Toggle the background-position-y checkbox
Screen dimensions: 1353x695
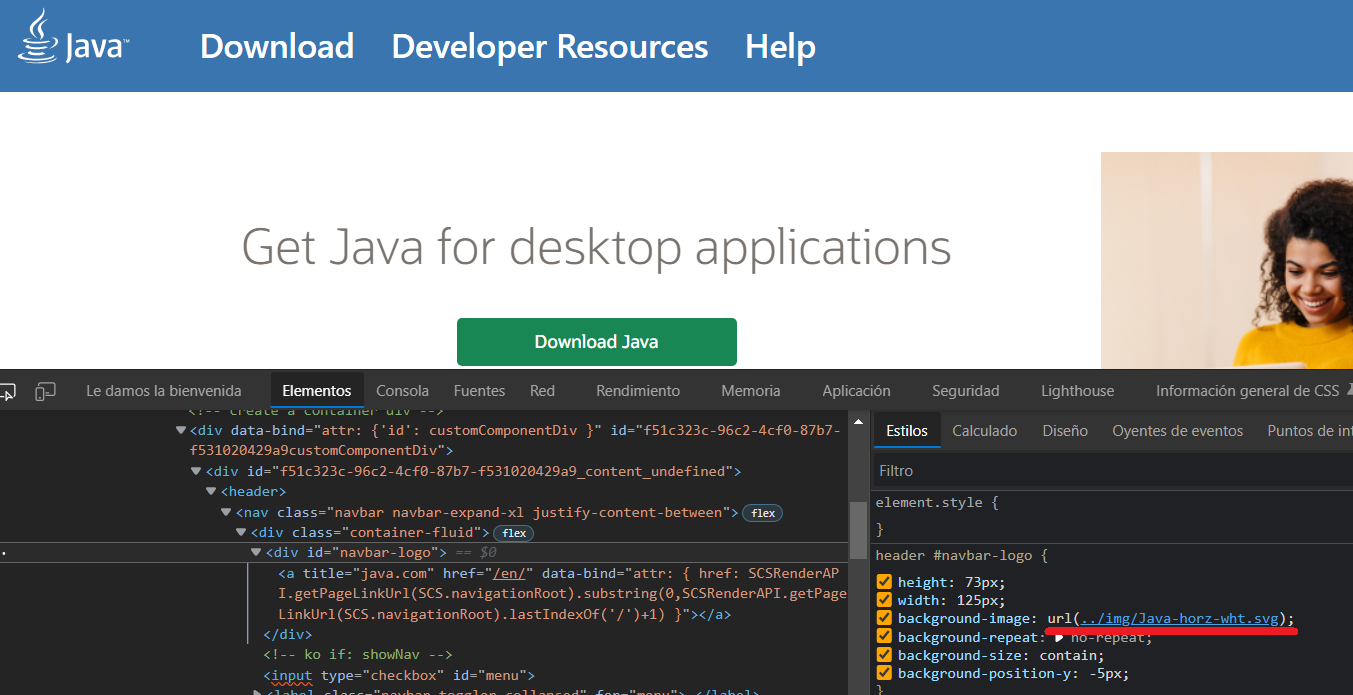(x=884, y=674)
